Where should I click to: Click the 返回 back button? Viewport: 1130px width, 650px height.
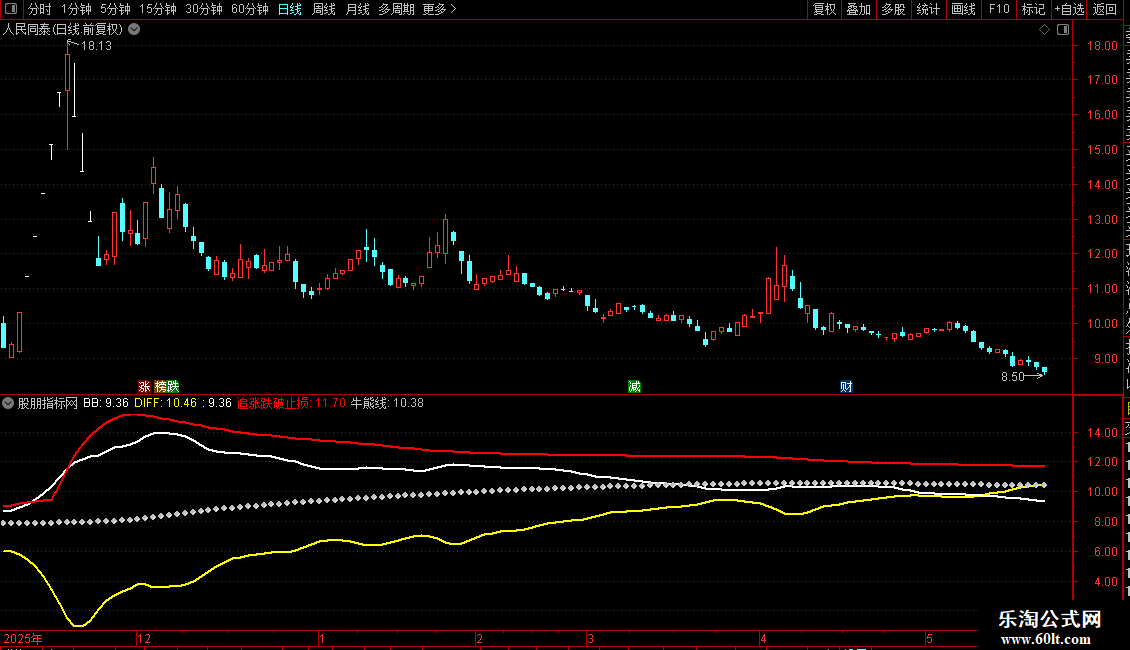click(1105, 9)
